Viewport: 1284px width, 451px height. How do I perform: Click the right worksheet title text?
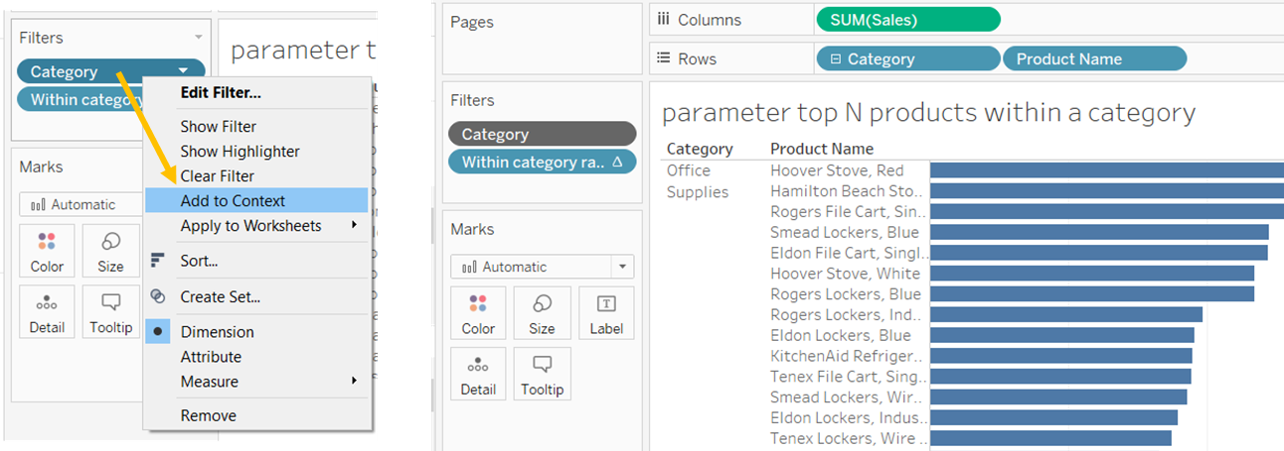pyautogui.click(x=928, y=112)
